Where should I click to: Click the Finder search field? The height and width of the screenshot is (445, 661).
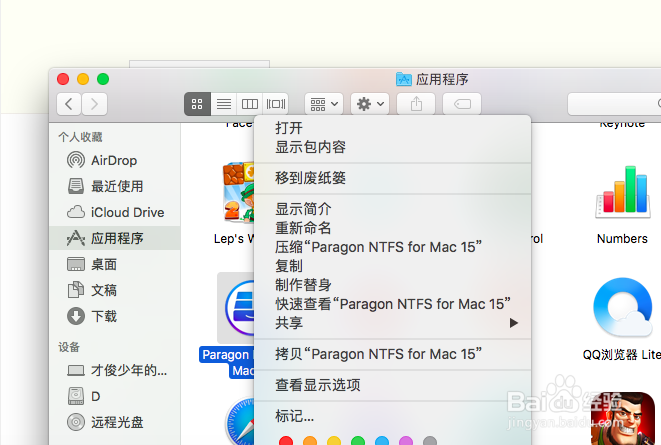614,104
